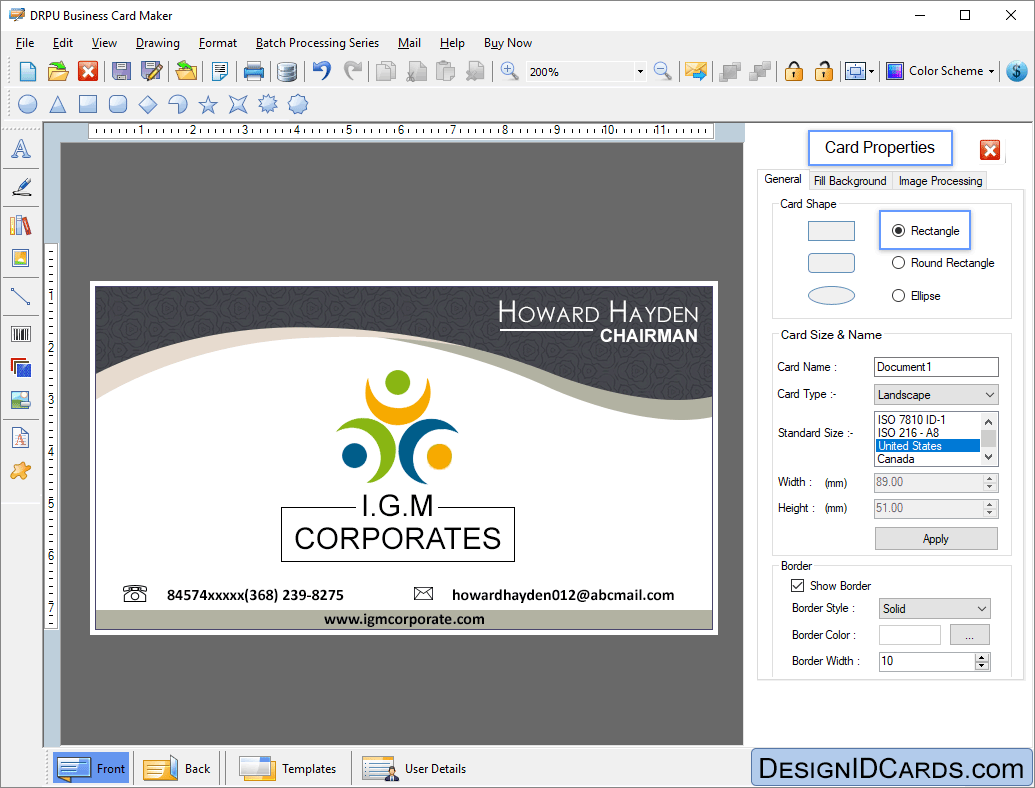Open the File menu
1035x788 pixels.
tap(25, 43)
